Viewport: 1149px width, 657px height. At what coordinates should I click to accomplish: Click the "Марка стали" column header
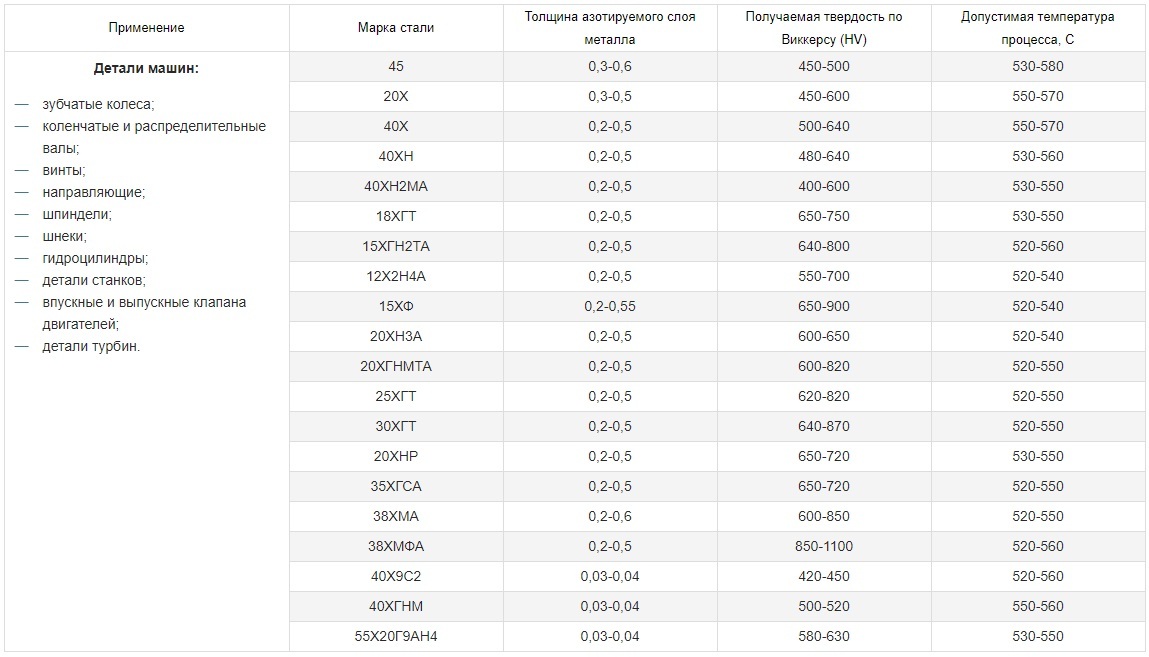[396, 28]
